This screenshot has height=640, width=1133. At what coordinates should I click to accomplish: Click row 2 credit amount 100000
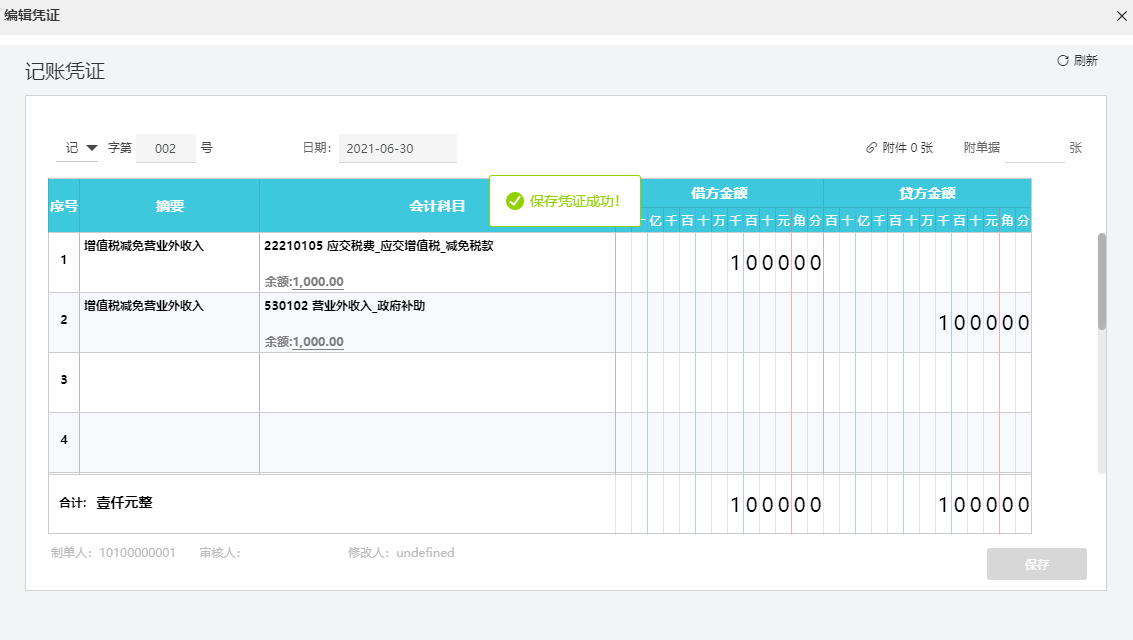point(983,323)
